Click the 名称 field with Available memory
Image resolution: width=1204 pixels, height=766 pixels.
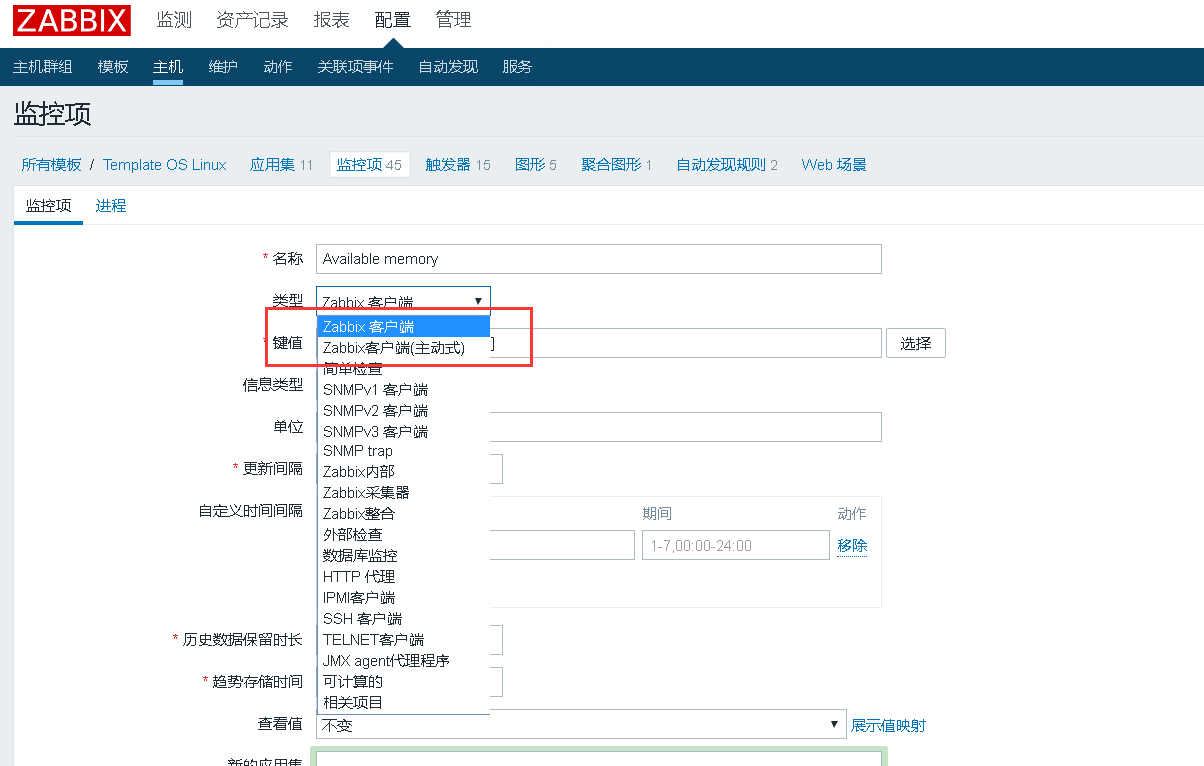pyautogui.click(x=598, y=259)
